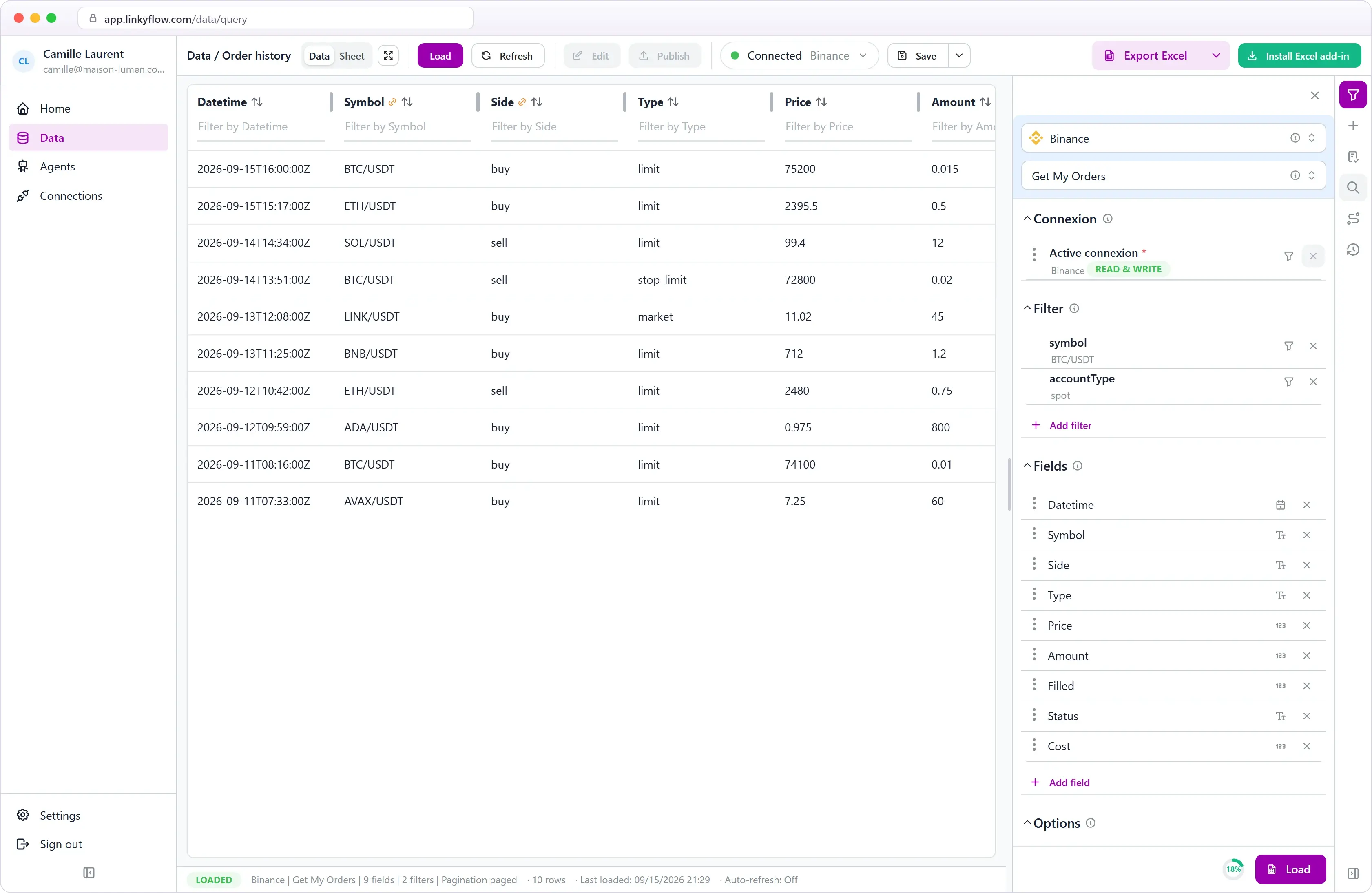1372x893 pixels.
Task: Click the Load button at panel bottom
Action: [x=1290, y=869]
